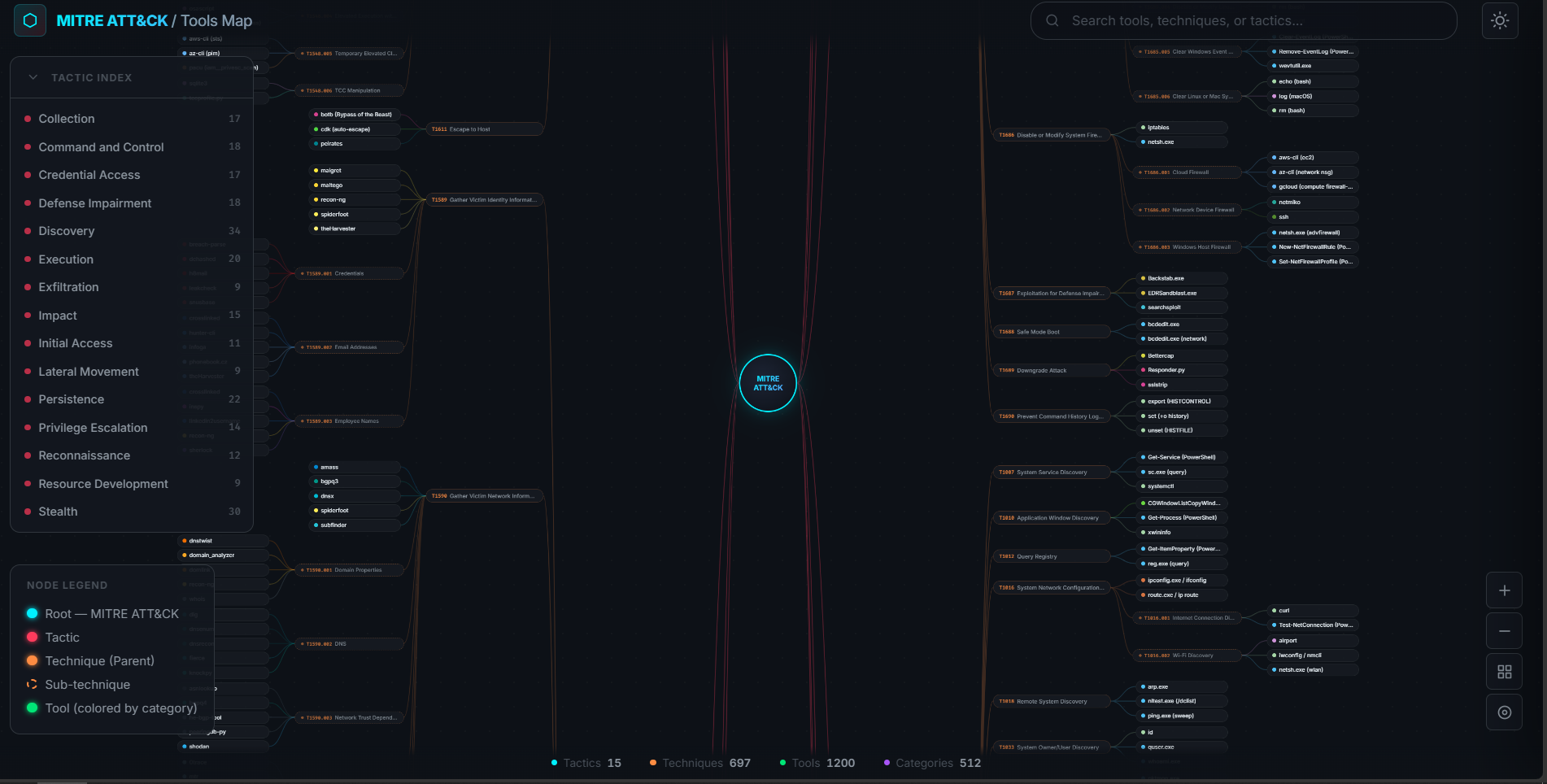Select T1018 Remote System Discovery node
Image resolution: width=1547 pixels, height=784 pixels.
1052,701
